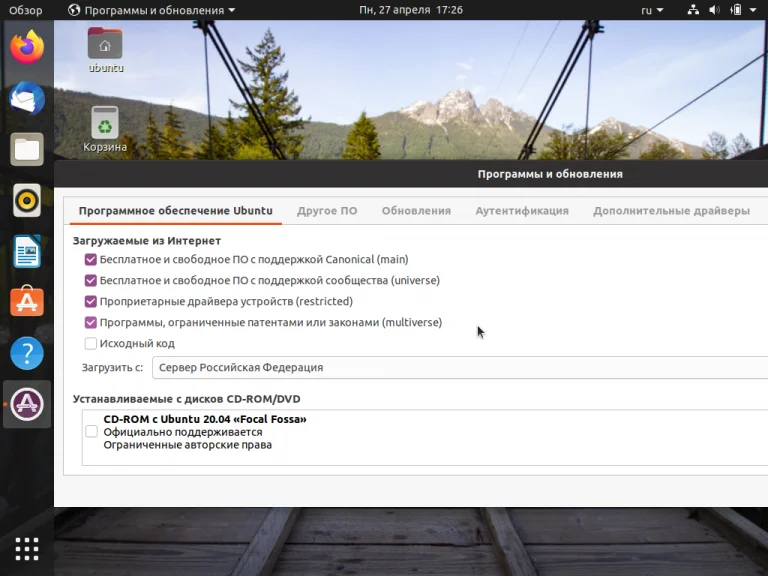Show applications grid at dock bottom
768x576 pixels.
click(x=27, y=549)
